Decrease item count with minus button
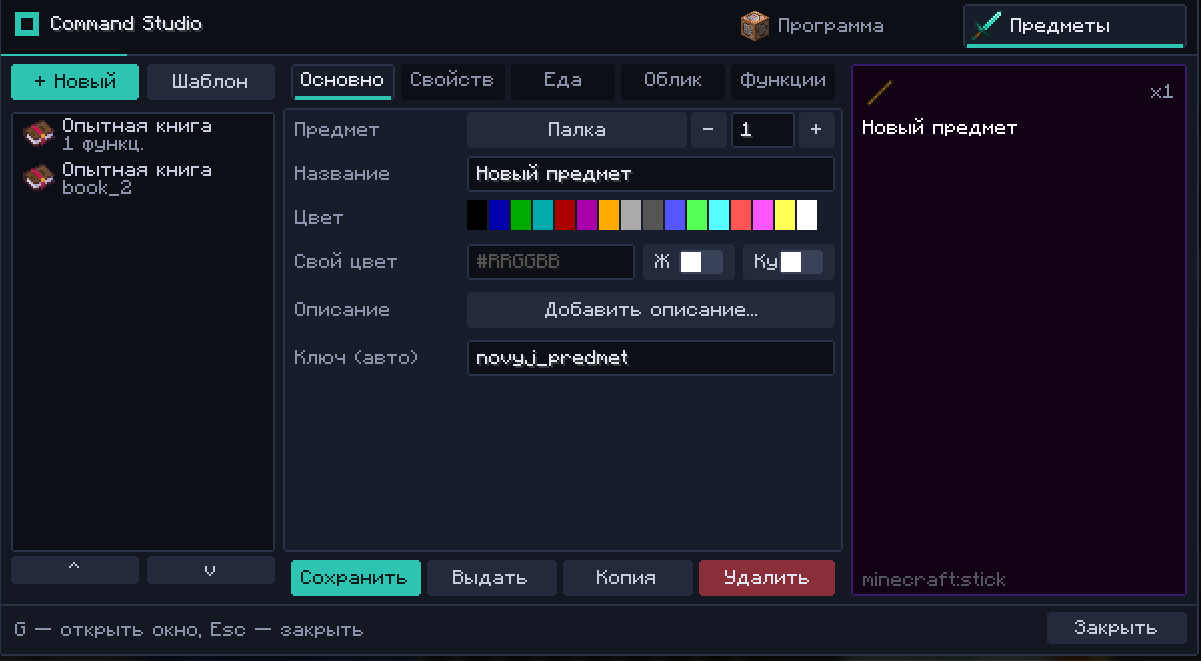The height and width of the screenshot is (661, 1201). [709, 130]
